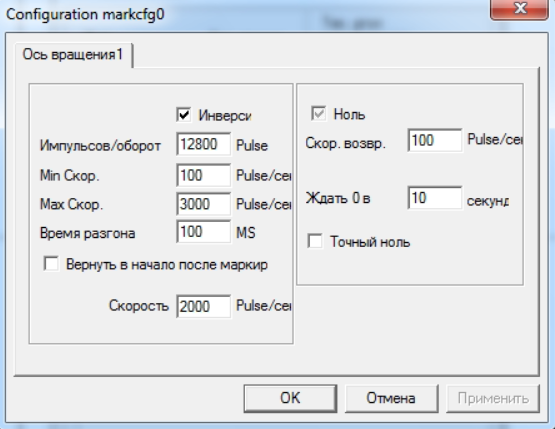This screenshot has height=429, width=555.
Task: Focus the Время разгона input field
Action: (x=204, y=232)
